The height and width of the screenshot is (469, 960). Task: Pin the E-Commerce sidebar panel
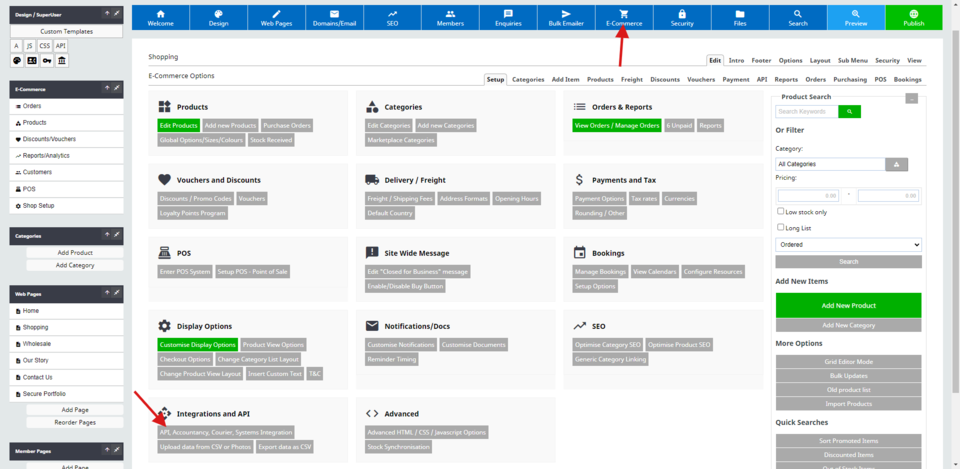click(116, 88)
